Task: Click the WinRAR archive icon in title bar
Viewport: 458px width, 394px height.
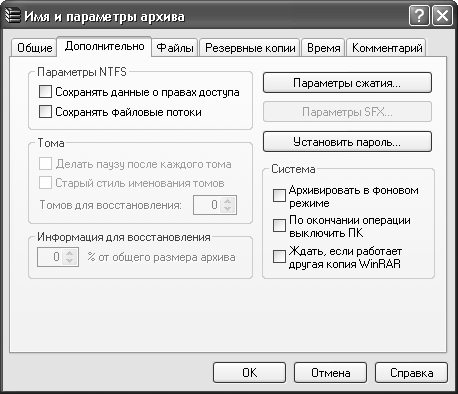Action: click(13, 16)
